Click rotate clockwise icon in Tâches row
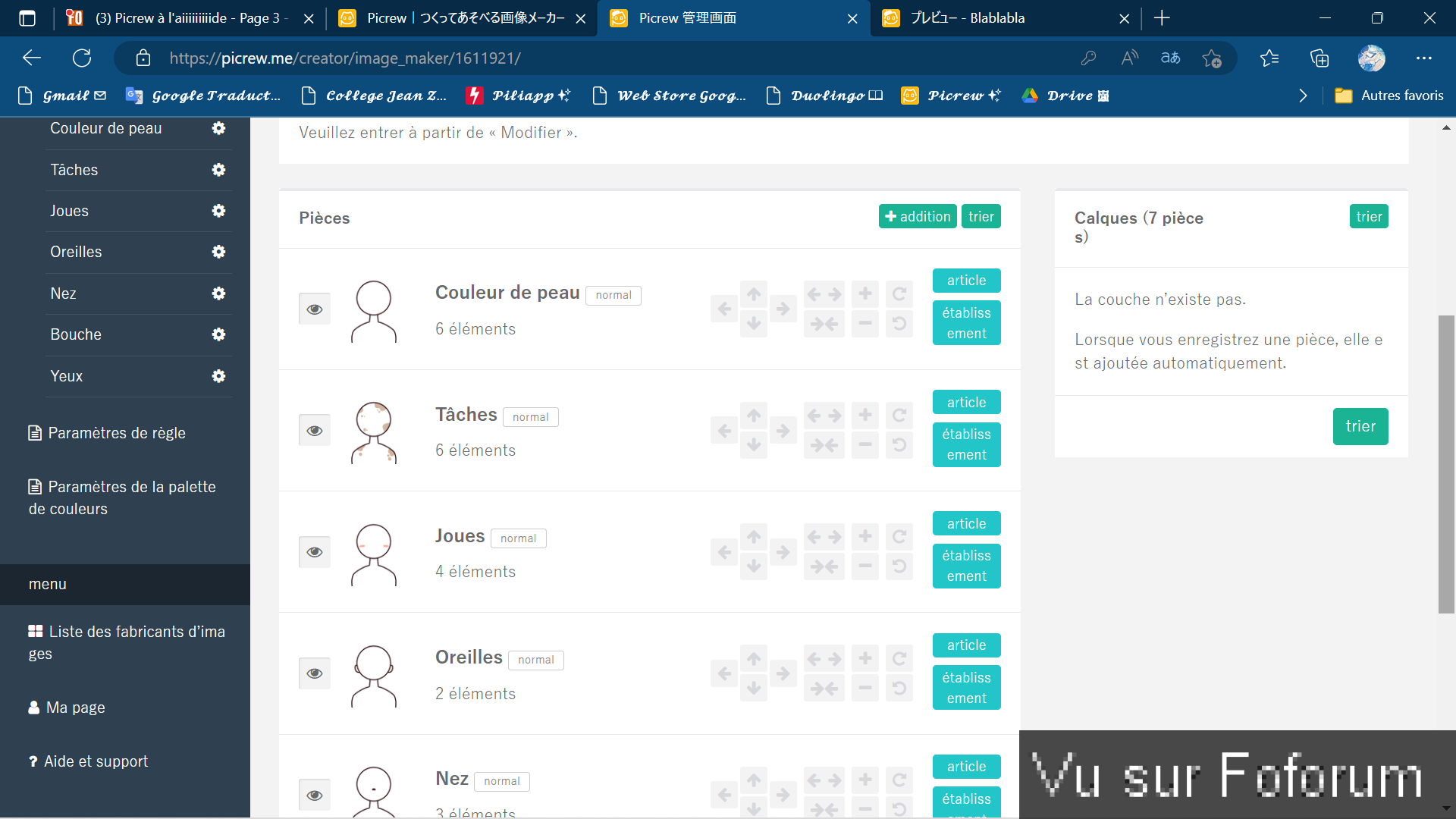 point(899,416)
